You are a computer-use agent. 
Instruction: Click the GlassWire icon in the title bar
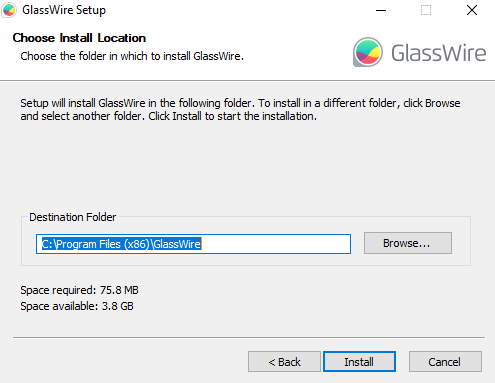click(x=9, y=10)
